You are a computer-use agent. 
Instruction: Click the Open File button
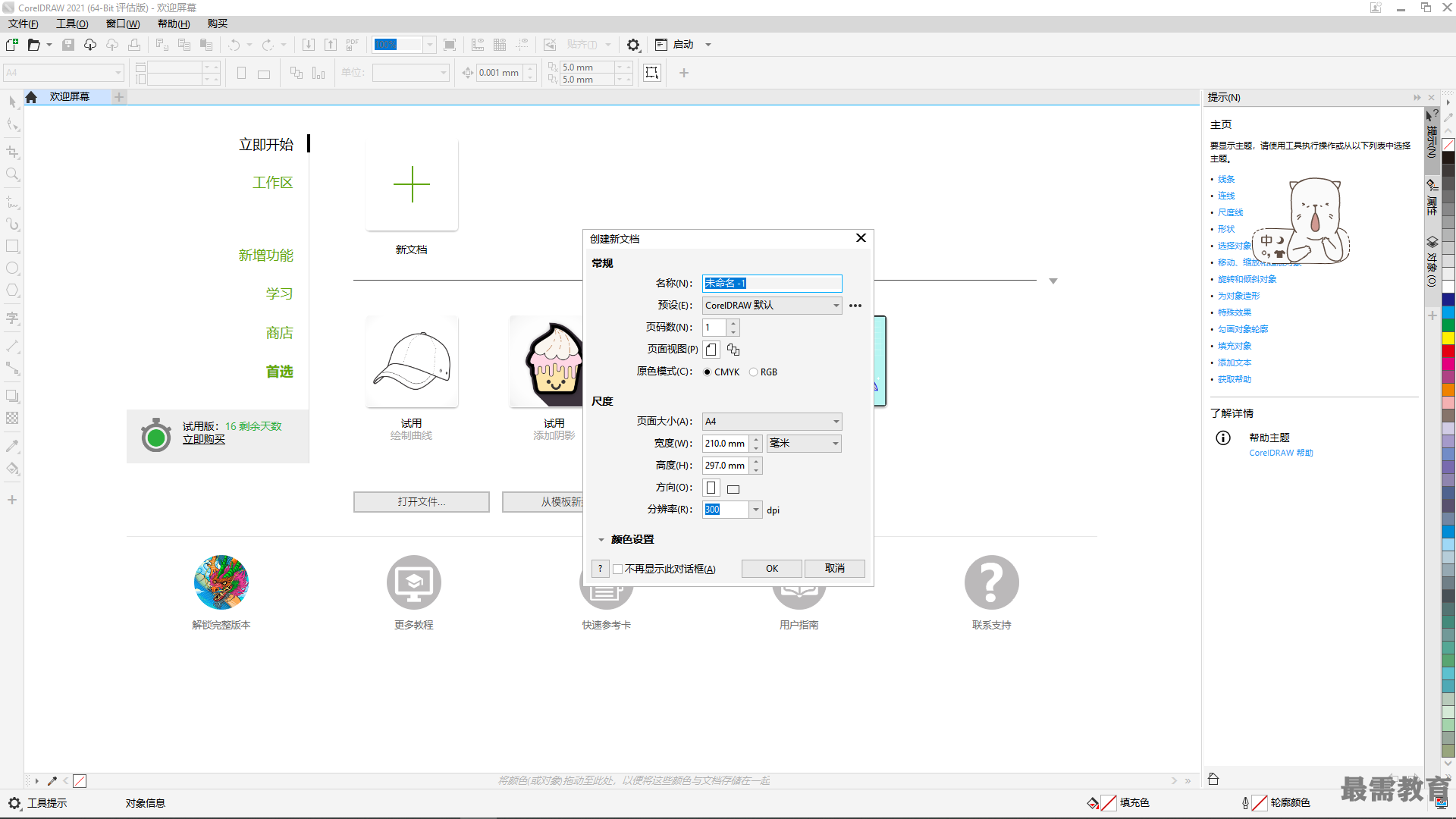[422, 502]
